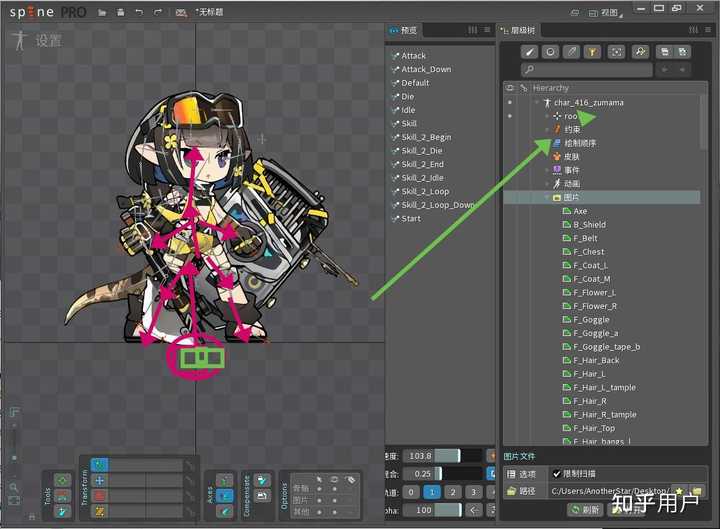Screen dimensions: 720x529
Task: Select the Rotate transform tool
Action: 100,465
